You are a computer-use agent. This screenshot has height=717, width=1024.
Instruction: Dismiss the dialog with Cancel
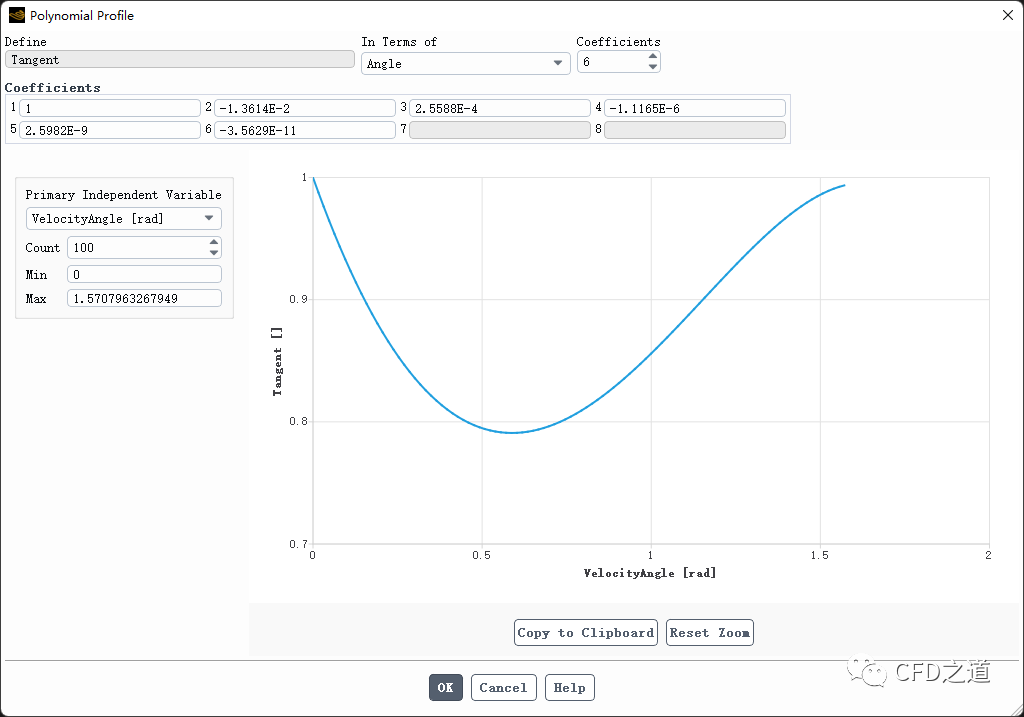[x=503, y=687]
